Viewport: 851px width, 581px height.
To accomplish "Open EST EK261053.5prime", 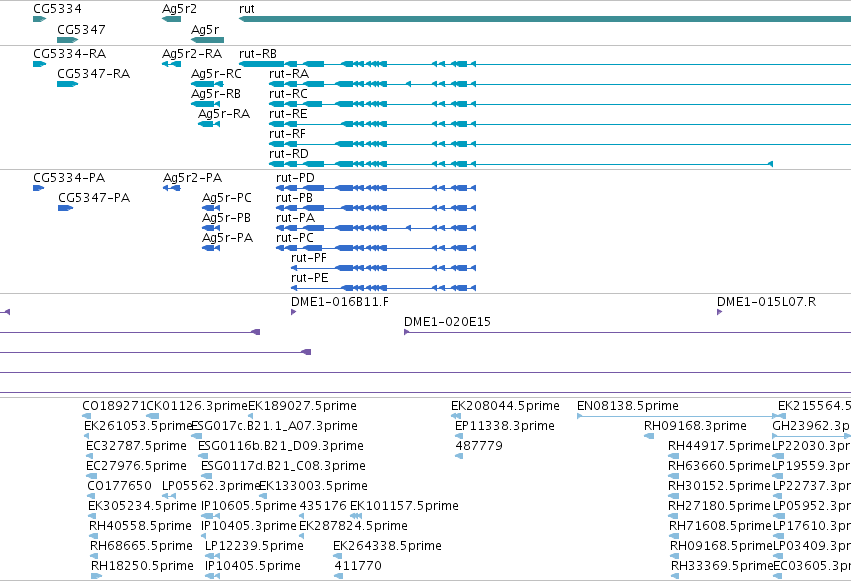I will click(138, 426).
